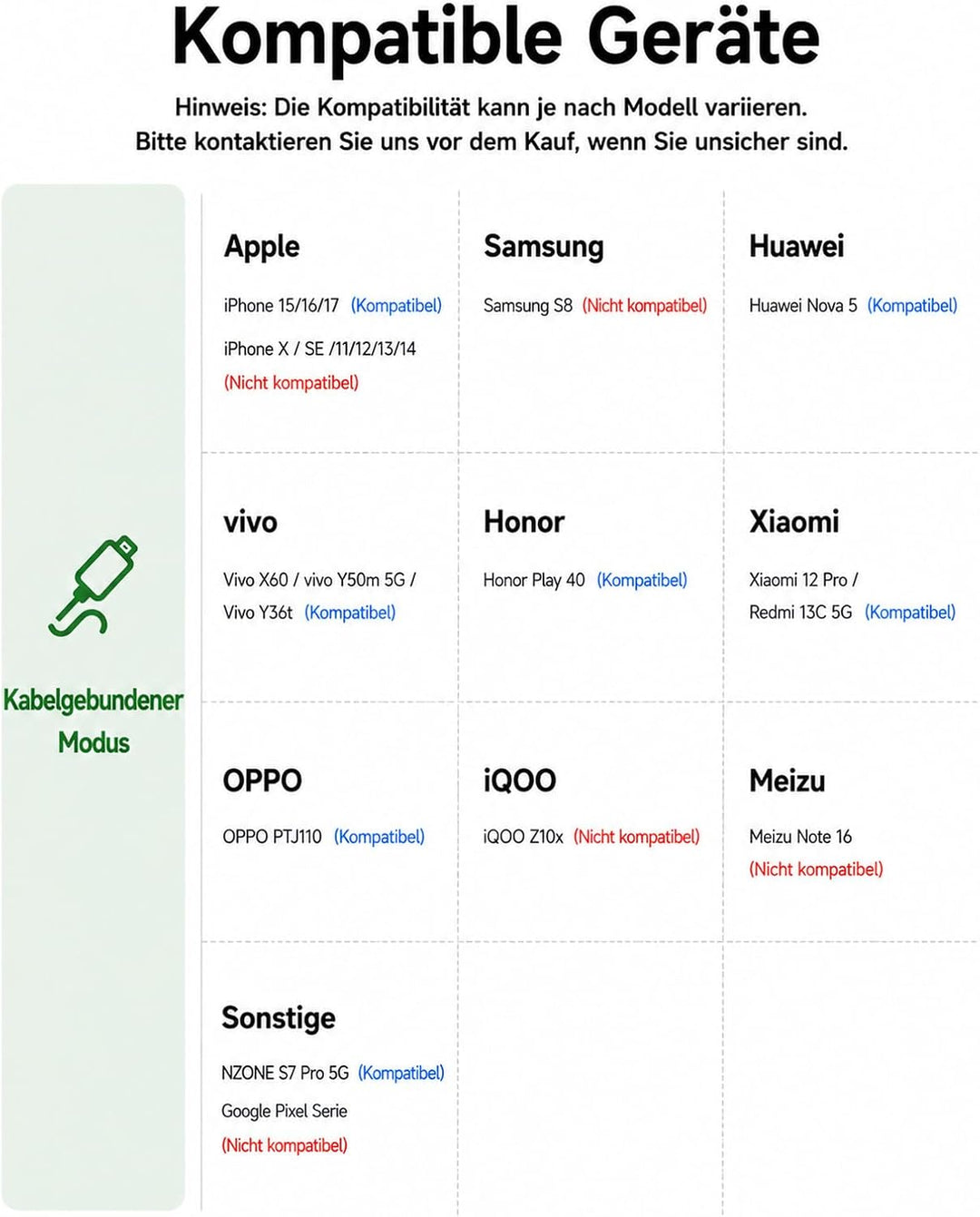Click the Google Pixel Serie text

(284, 1111)
